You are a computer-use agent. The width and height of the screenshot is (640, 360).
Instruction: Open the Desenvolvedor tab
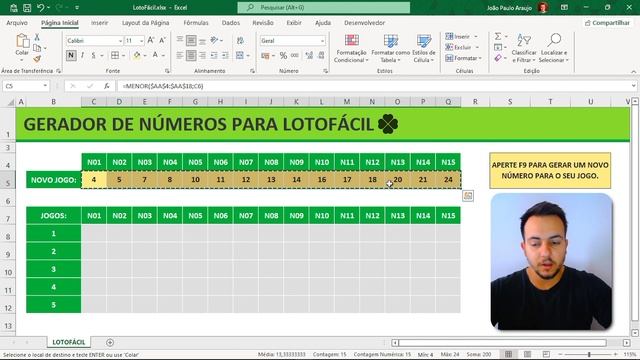click(364, 23)
